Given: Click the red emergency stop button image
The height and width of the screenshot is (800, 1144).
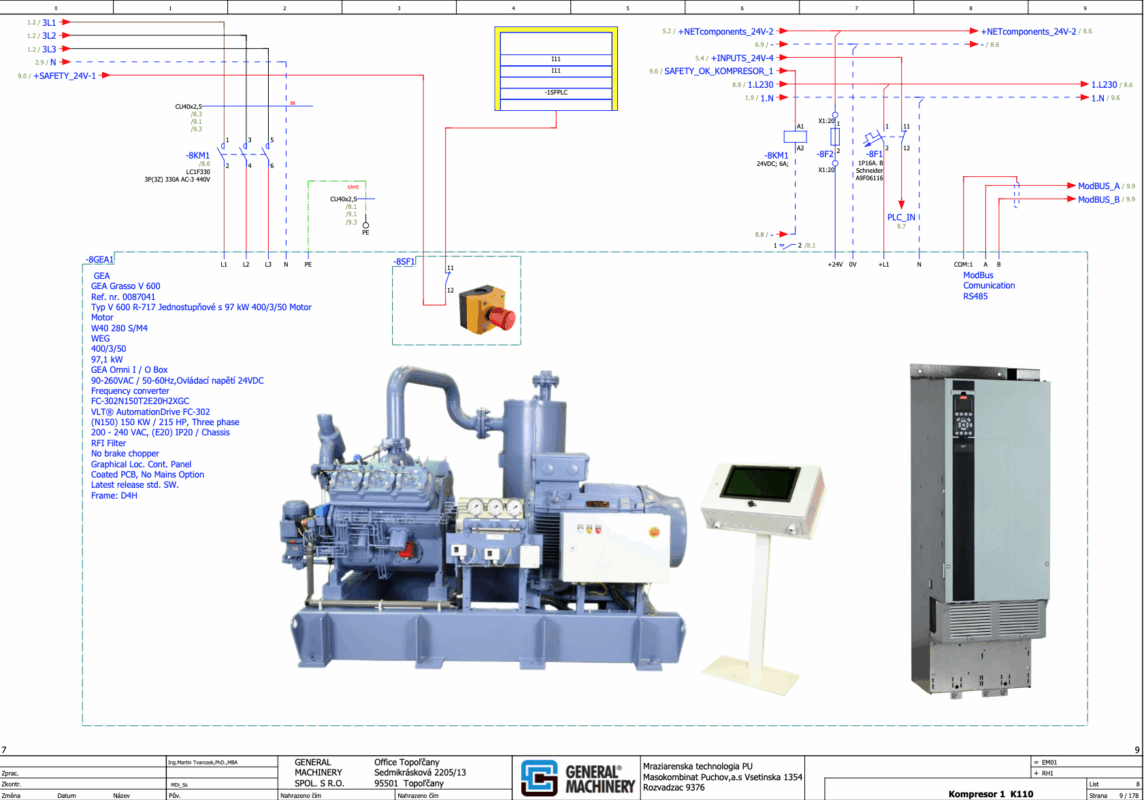Looking at the screenshot, I should tap(487, 311).
